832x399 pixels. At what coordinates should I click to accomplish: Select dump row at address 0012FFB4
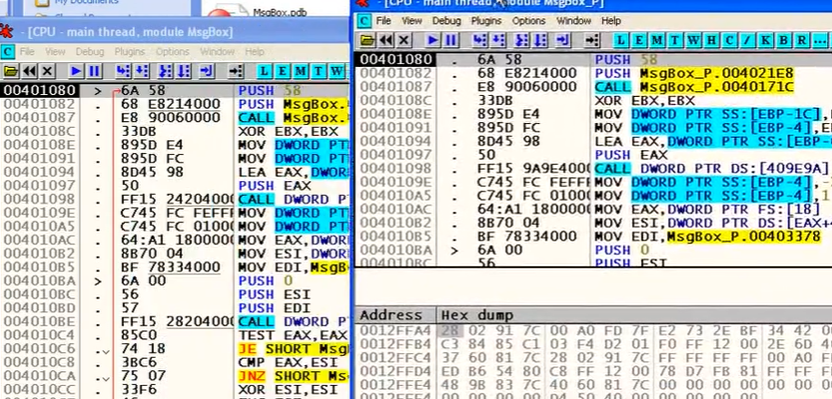(x=593, y=344)
